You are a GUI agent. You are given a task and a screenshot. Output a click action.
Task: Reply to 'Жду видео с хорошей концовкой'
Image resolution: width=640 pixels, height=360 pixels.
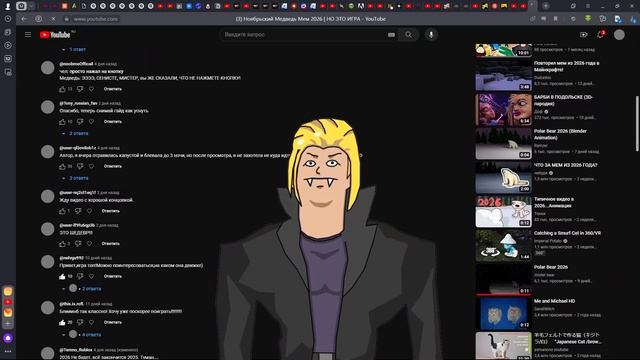(x=111, y=211)
